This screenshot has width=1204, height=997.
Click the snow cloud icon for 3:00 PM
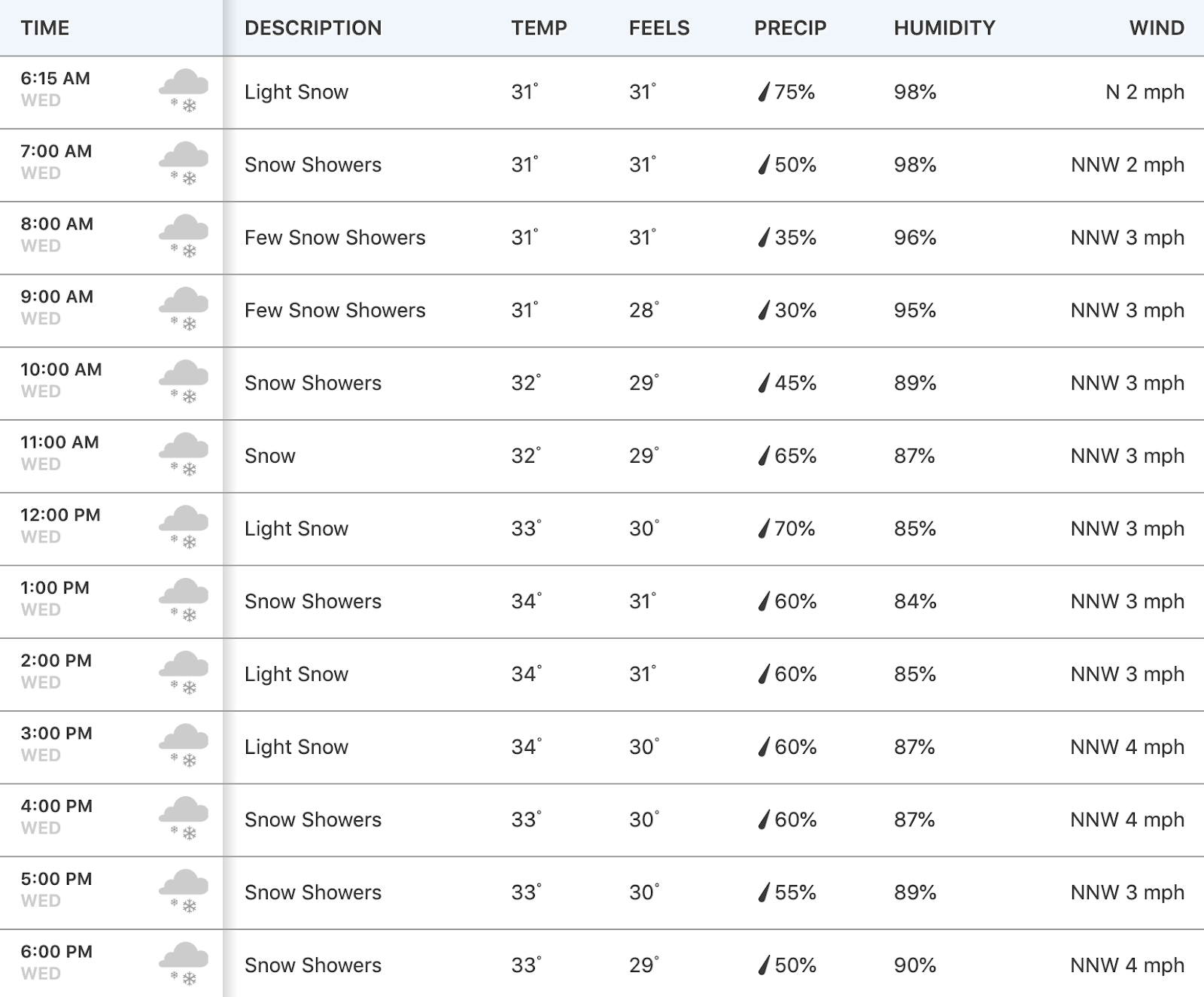click(x=184, y=746)
